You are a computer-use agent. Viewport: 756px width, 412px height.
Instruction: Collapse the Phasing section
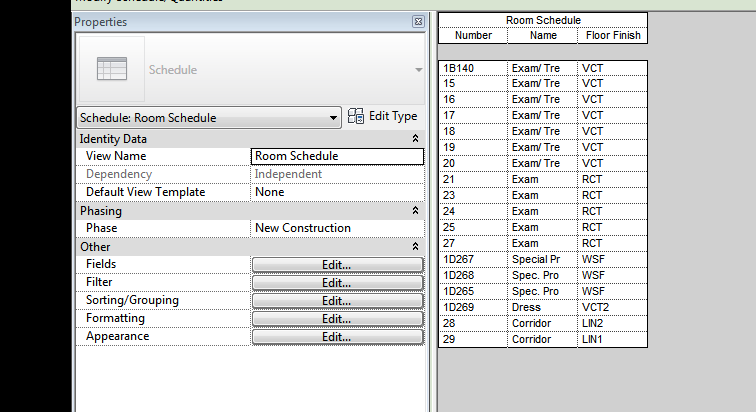click(x=415, y=211)
